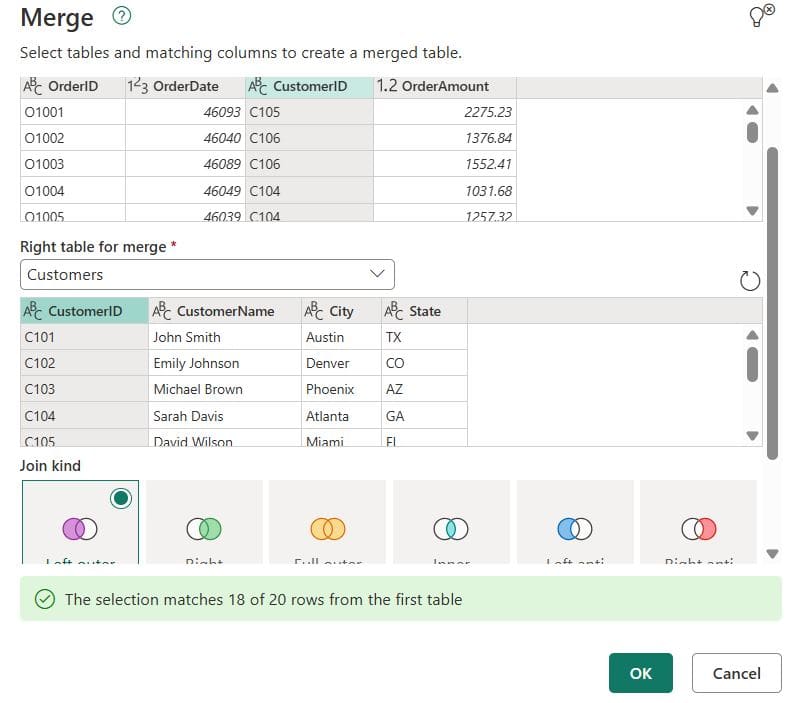Open the Customers right table dropdown
The height and width of the screenshot is (703, 800).
[207, 274]
